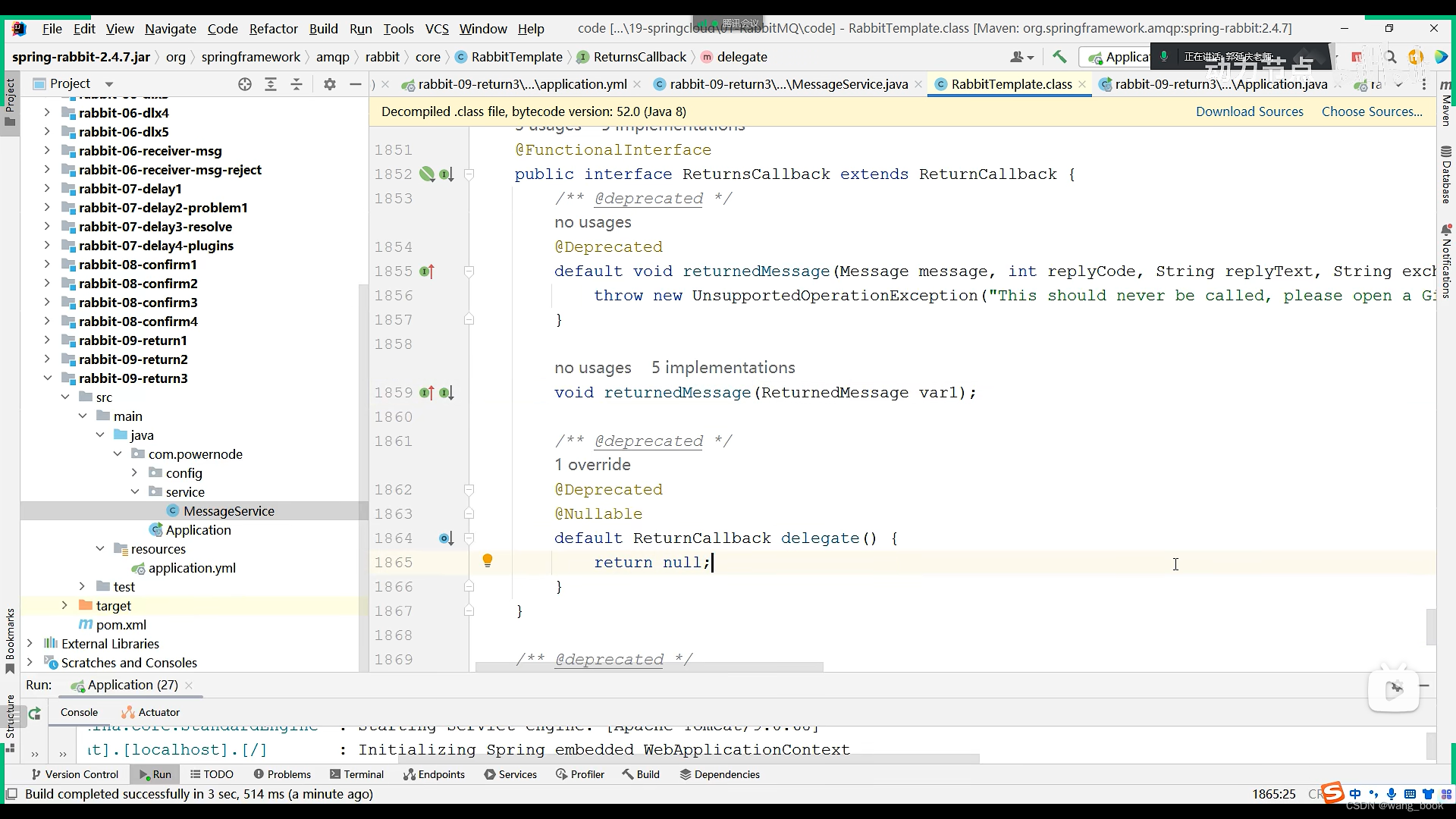Open the Terminal tool window
Image resolution: width=1456 pixels, height=819 pixels.
click(x=356, y=774)
